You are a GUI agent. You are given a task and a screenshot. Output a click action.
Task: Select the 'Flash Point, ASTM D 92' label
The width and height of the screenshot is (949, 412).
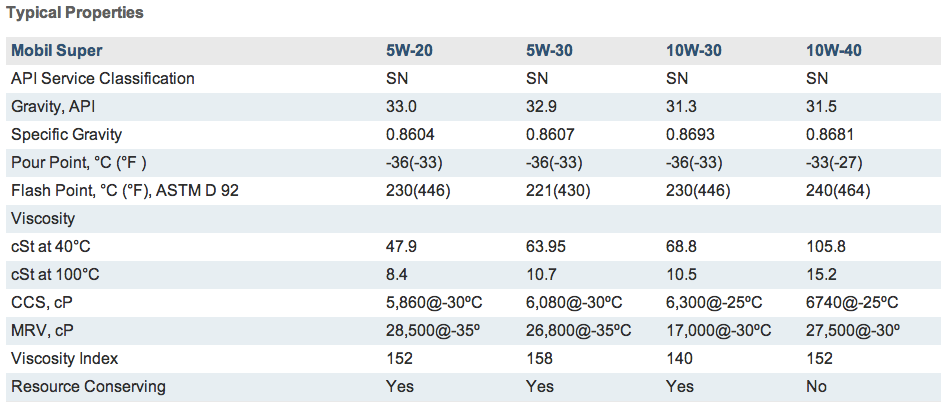coord(125,191)
